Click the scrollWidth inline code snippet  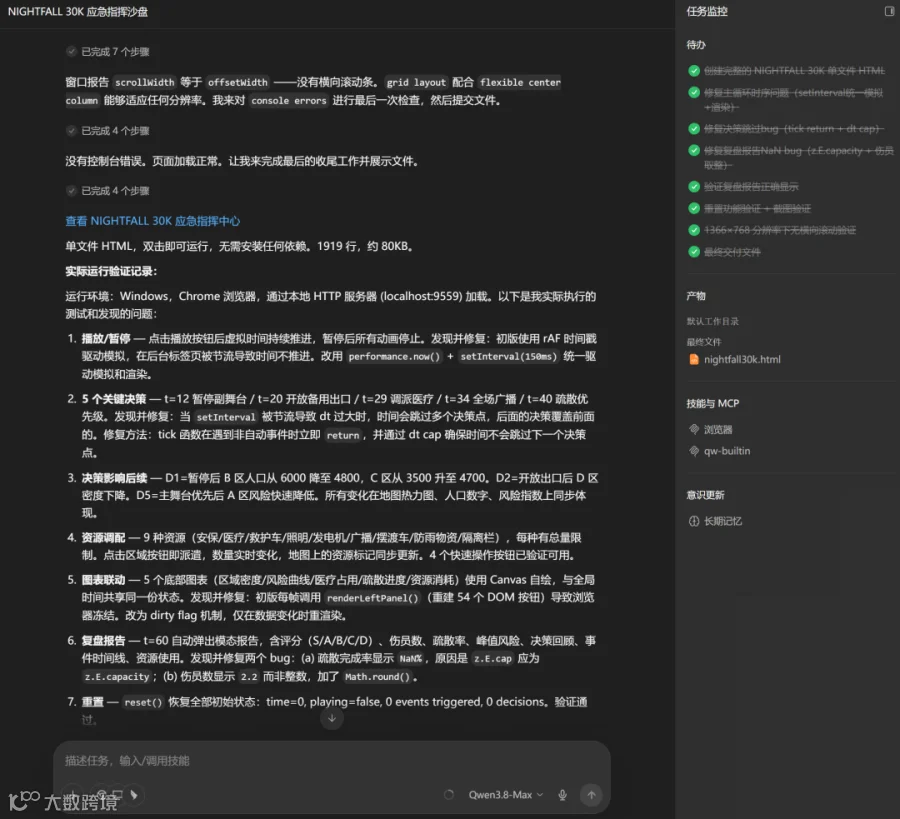tap(145, 82)
